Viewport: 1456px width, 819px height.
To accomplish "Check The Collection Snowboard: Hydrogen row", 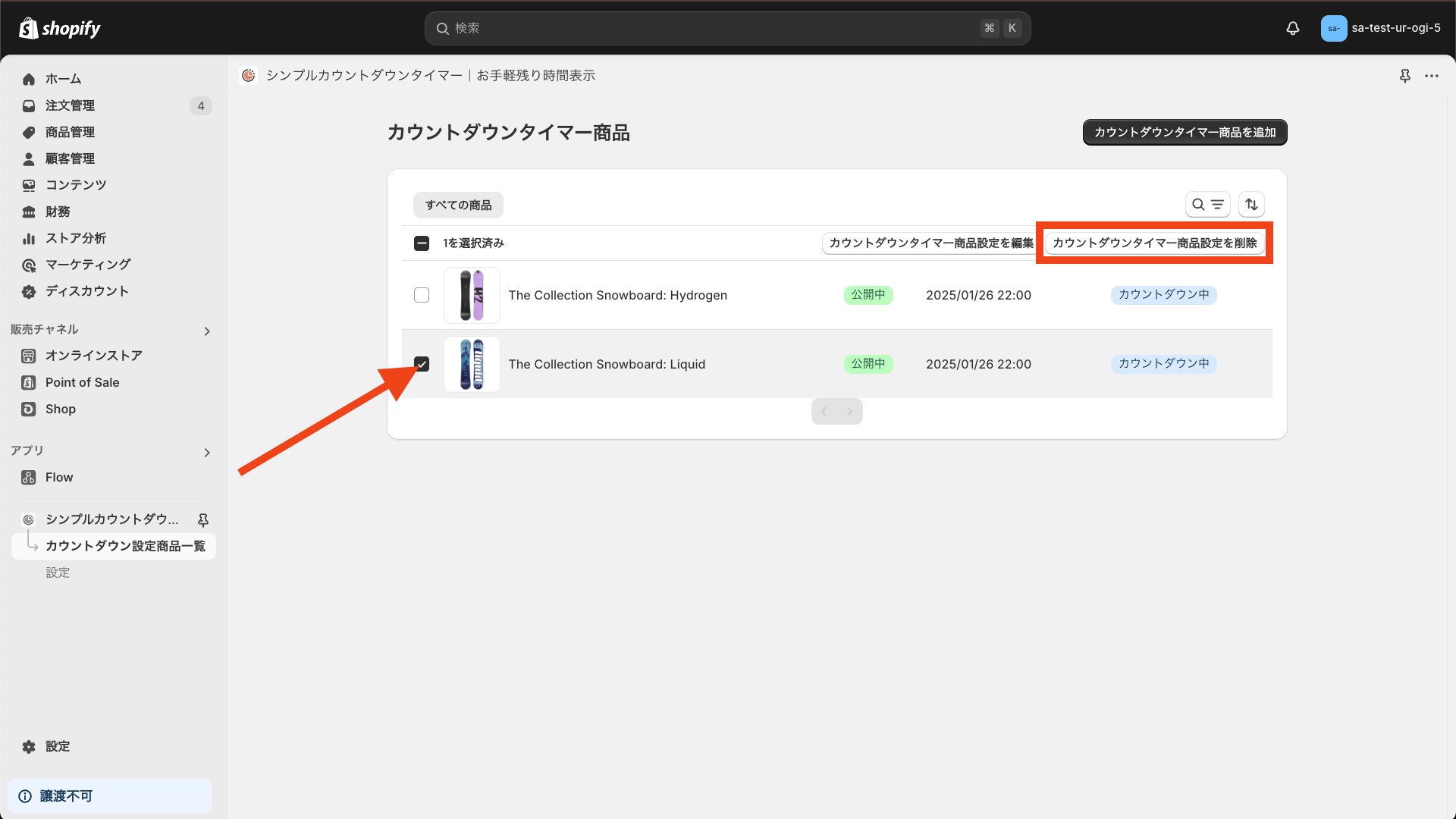I will click(x=422, y=295).
